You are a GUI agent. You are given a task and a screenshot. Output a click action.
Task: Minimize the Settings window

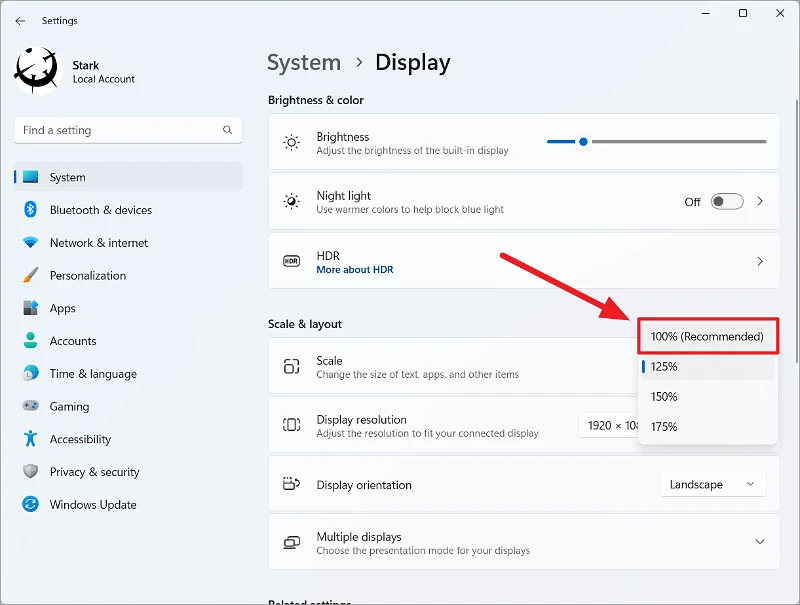(706, 13)
